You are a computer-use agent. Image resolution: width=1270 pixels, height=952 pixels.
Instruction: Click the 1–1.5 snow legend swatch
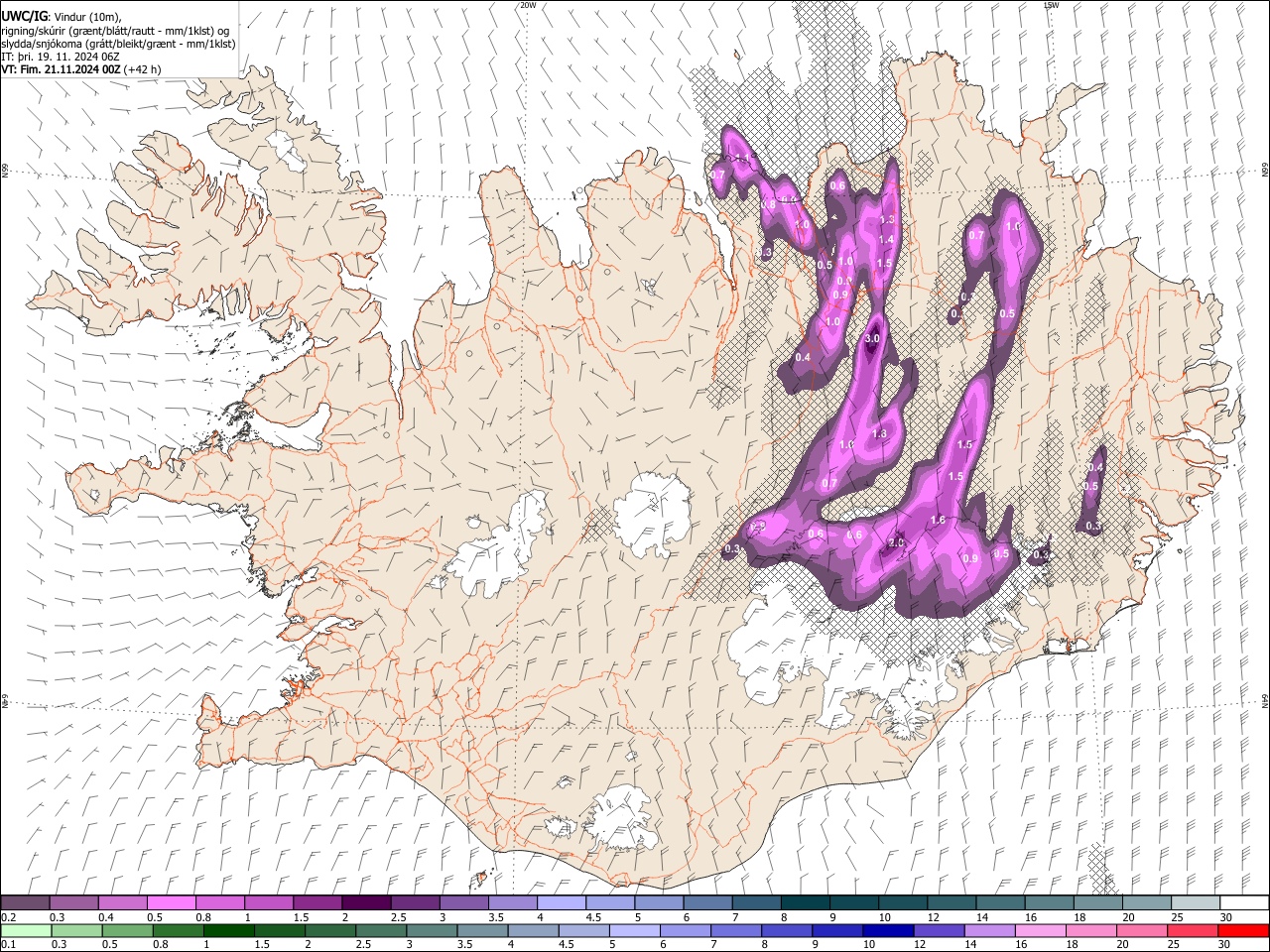coord(269,903)
